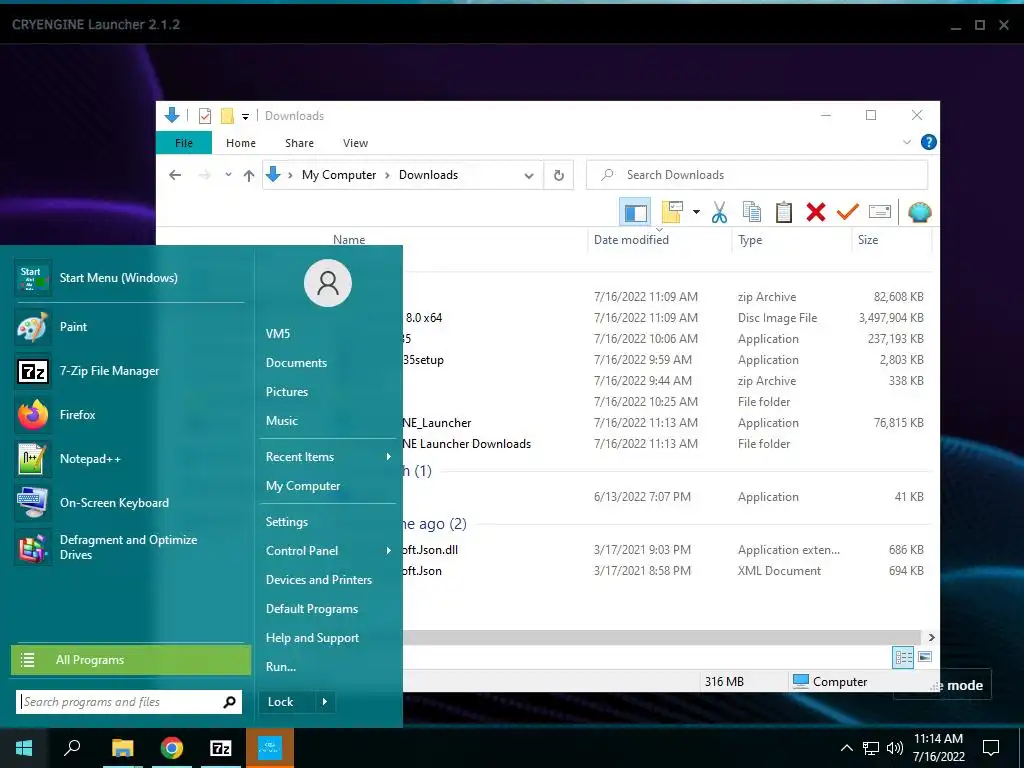Open the notification center icon

coord(991,748)
